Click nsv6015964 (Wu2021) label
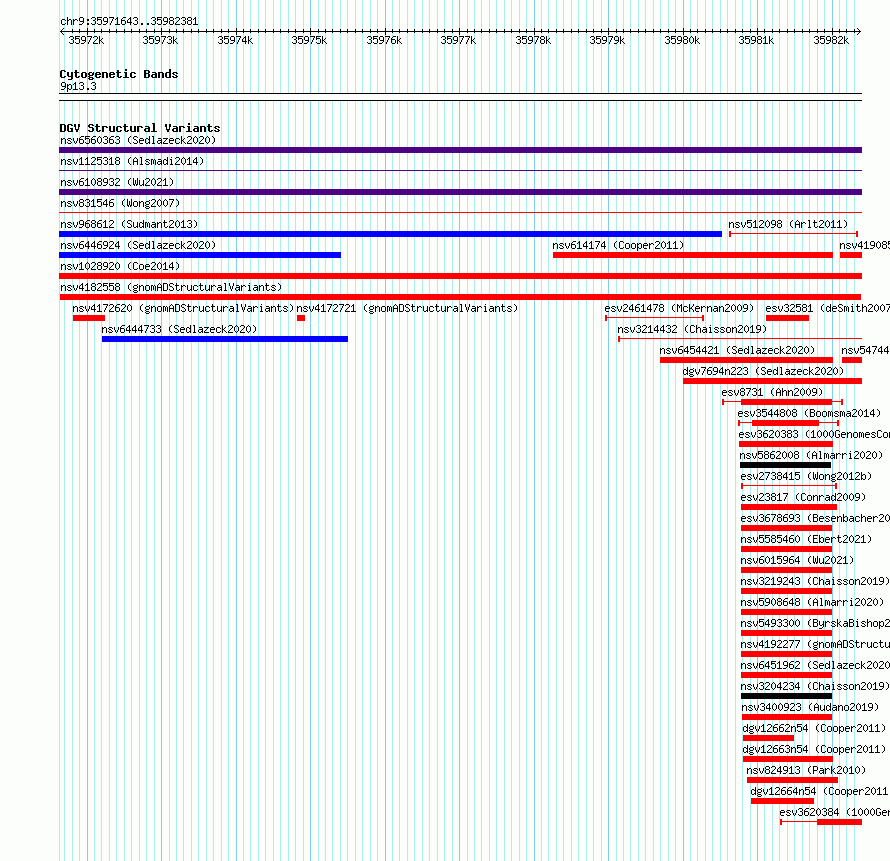Screen dimensions: 890x861 tap(797, 560)
